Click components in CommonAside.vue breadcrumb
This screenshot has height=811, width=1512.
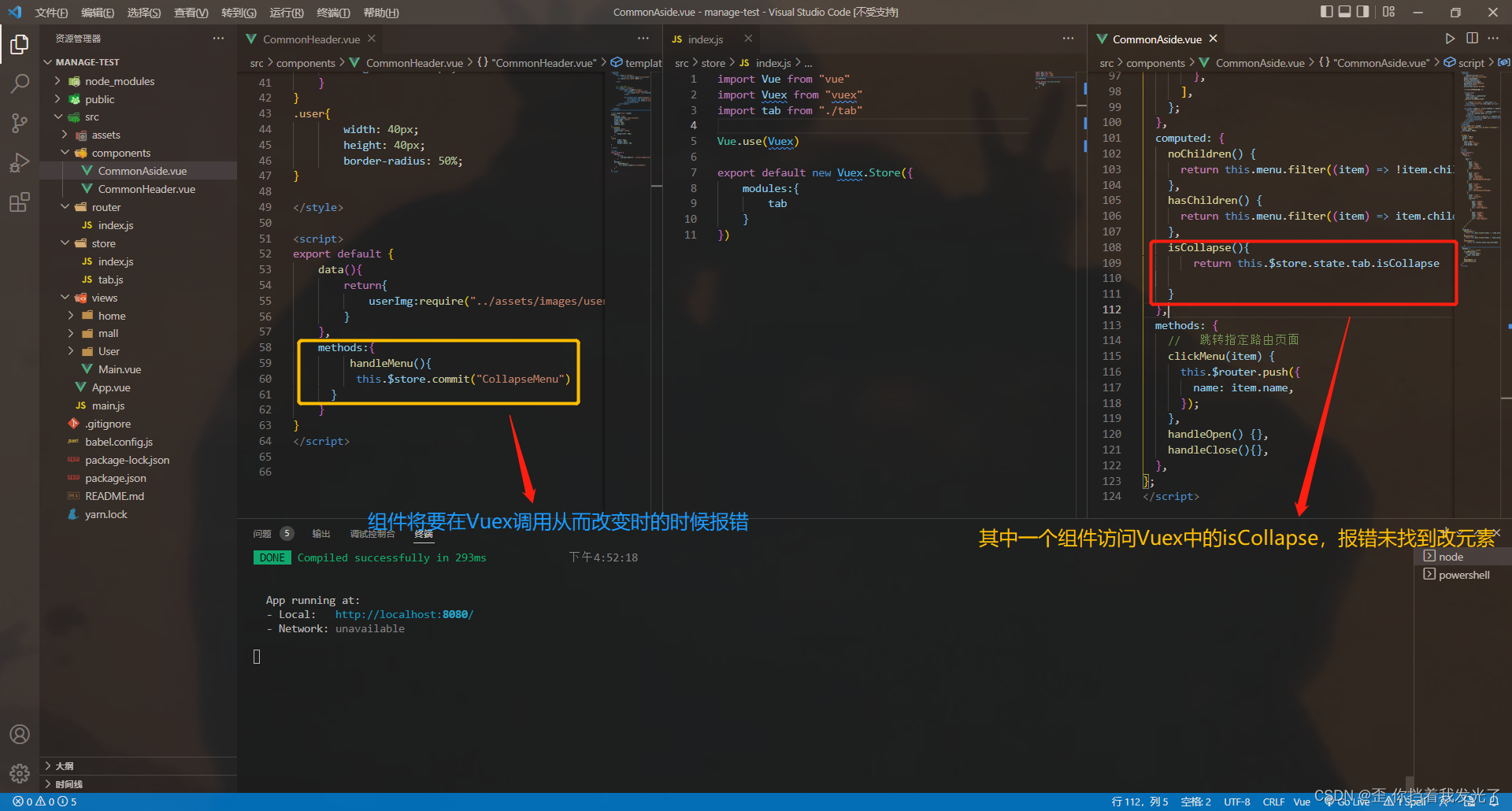(1155, 63)
